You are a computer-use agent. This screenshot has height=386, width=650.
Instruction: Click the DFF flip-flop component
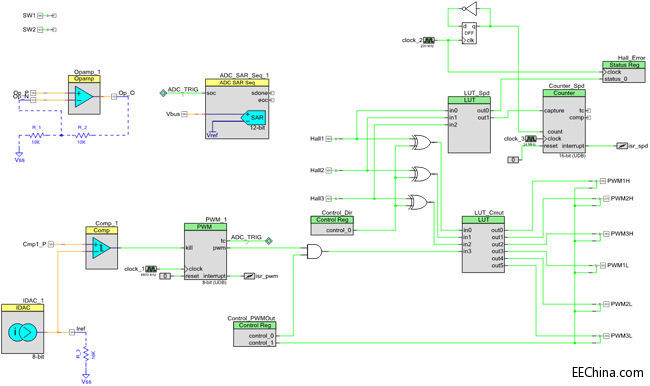click(x=469, y=33)
